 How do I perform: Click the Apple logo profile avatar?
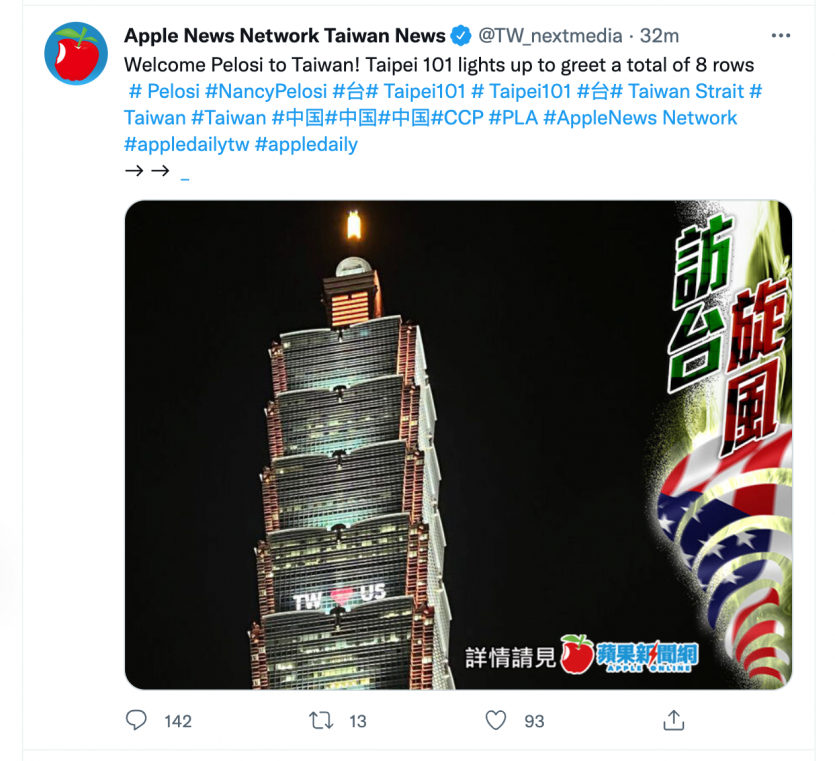76,53
